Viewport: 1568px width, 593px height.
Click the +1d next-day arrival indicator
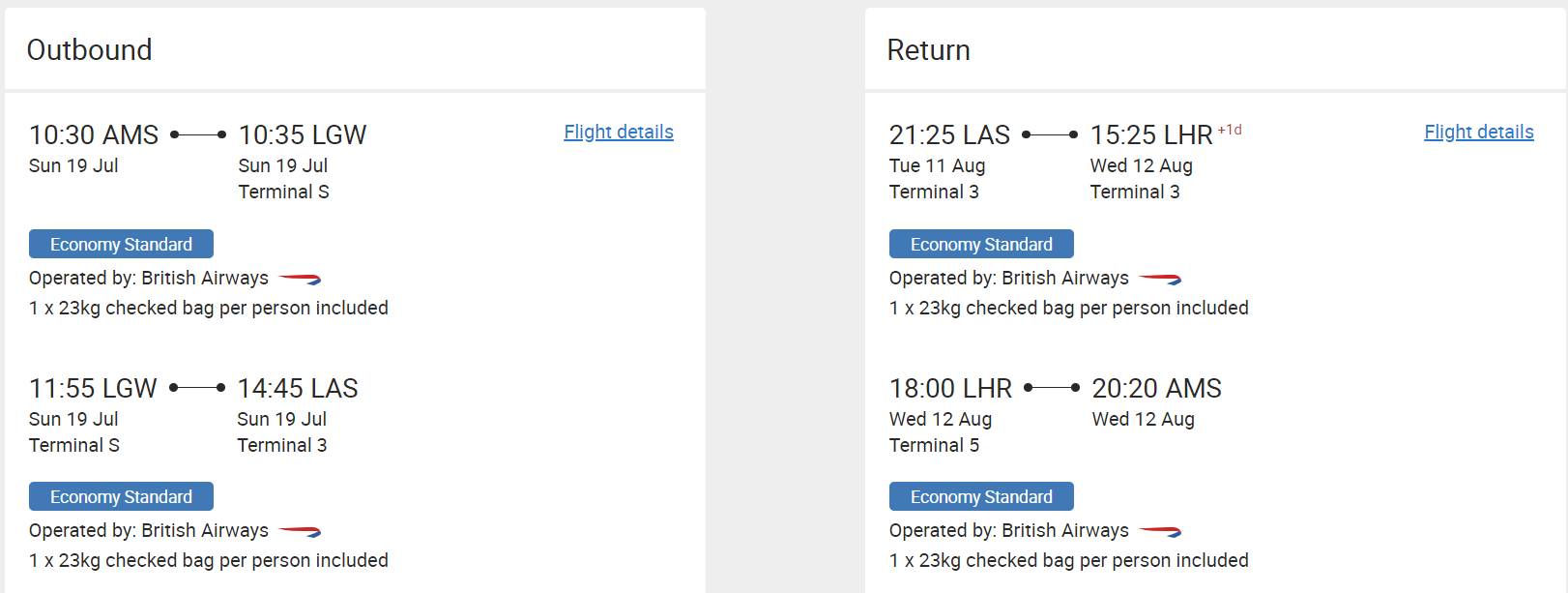pos(1230,130)
